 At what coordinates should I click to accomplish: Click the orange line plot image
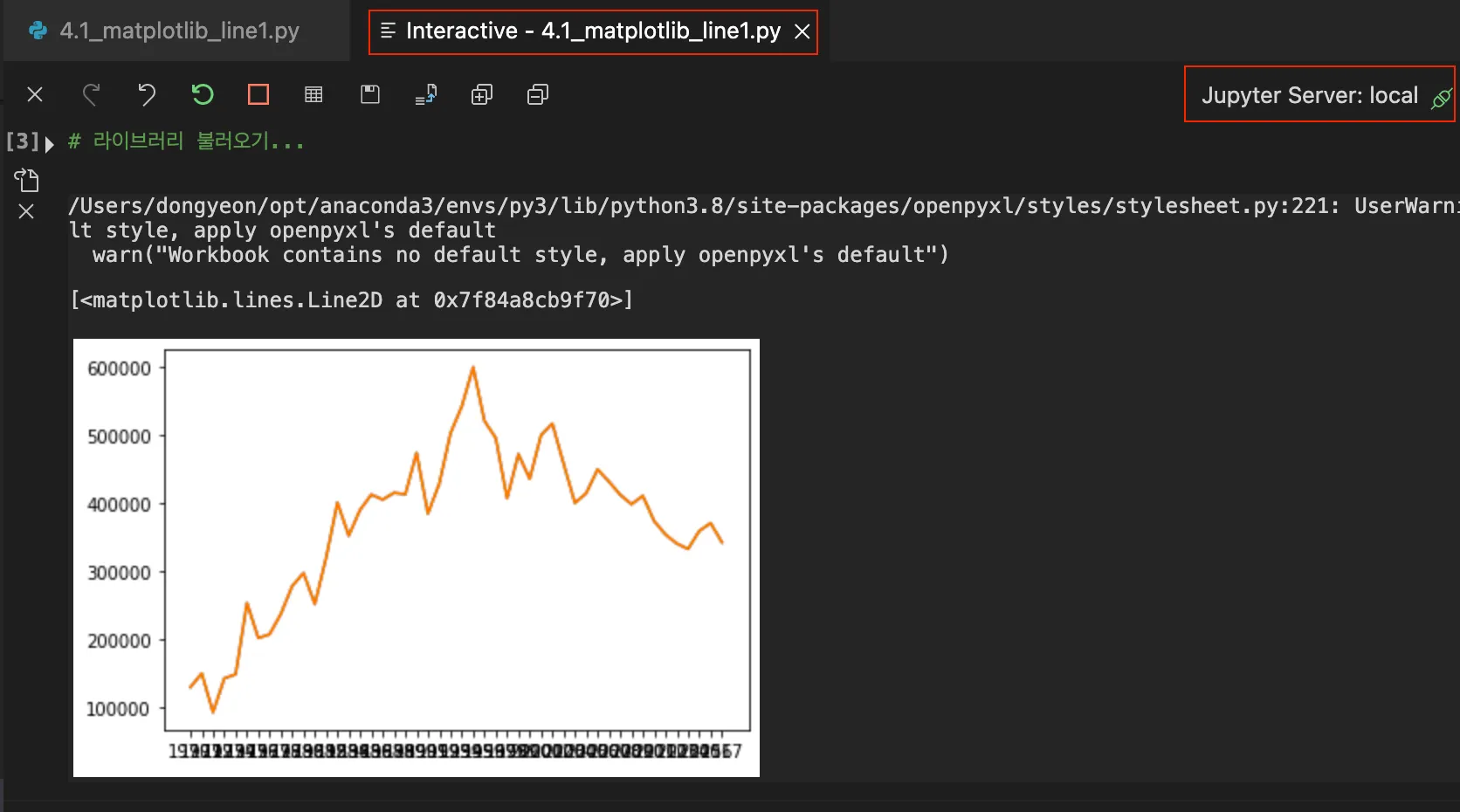417,558
